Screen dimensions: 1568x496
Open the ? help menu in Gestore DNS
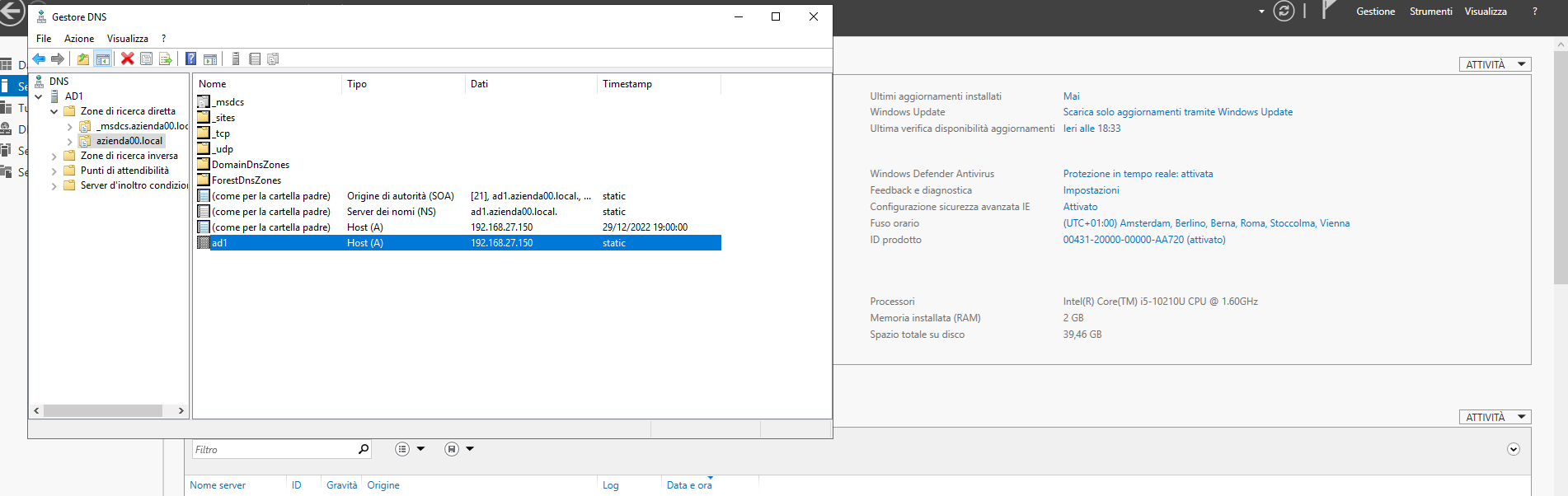click(163, 39)
